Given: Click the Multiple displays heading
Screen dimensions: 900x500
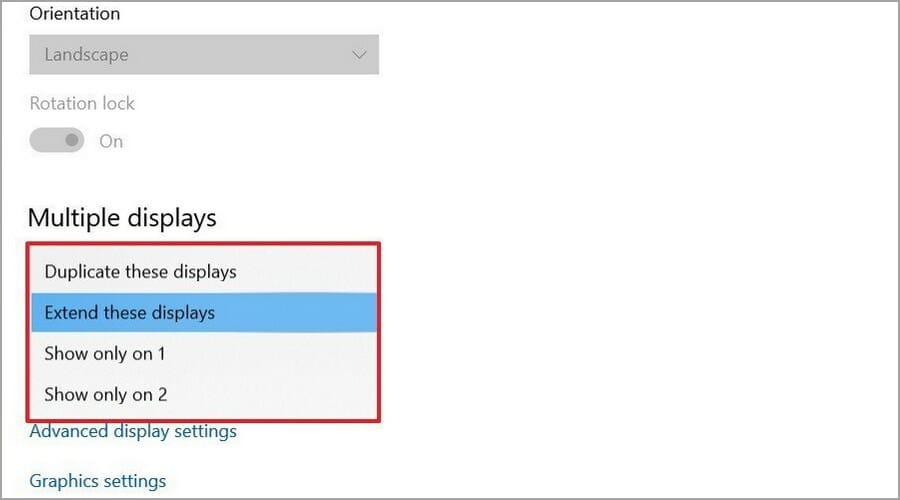Looking at the screenshot, I should [x=122, y=218].
